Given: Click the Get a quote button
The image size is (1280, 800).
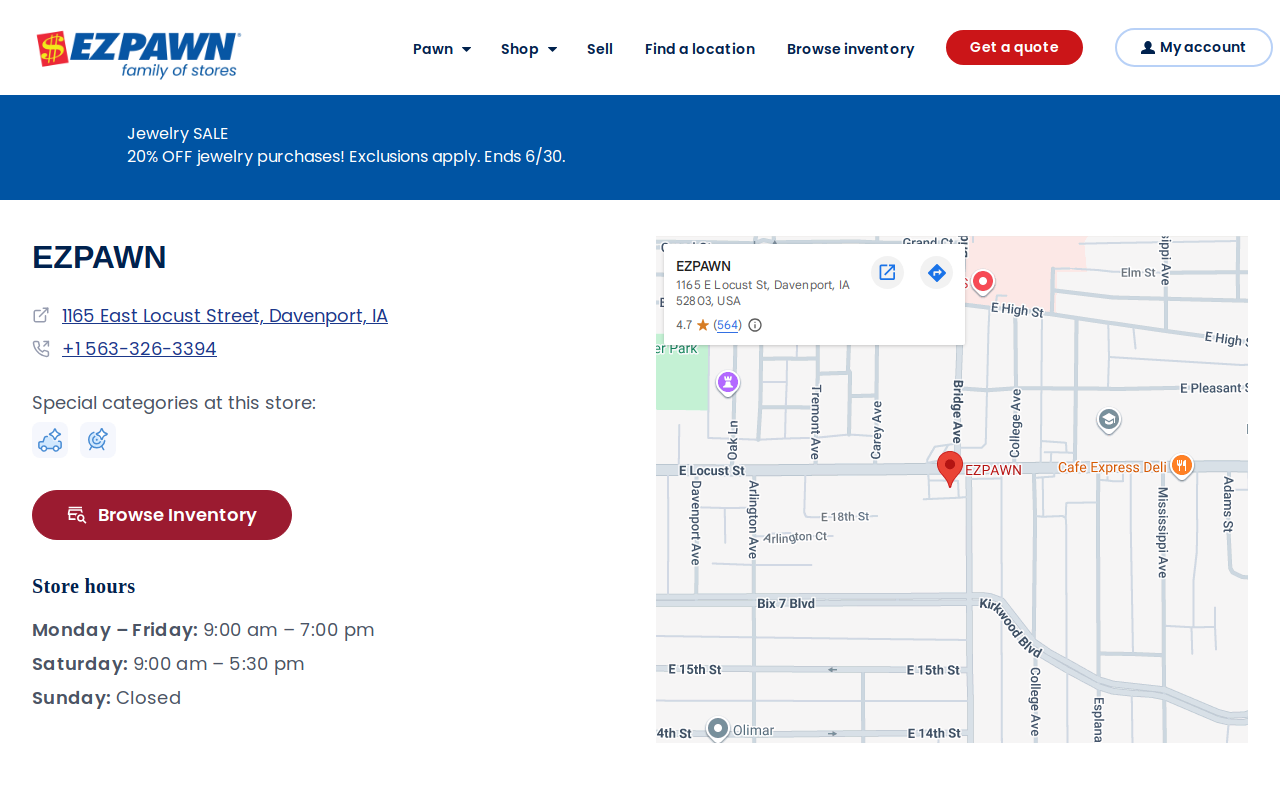Looking at the screenshot, I should 1014,47.
